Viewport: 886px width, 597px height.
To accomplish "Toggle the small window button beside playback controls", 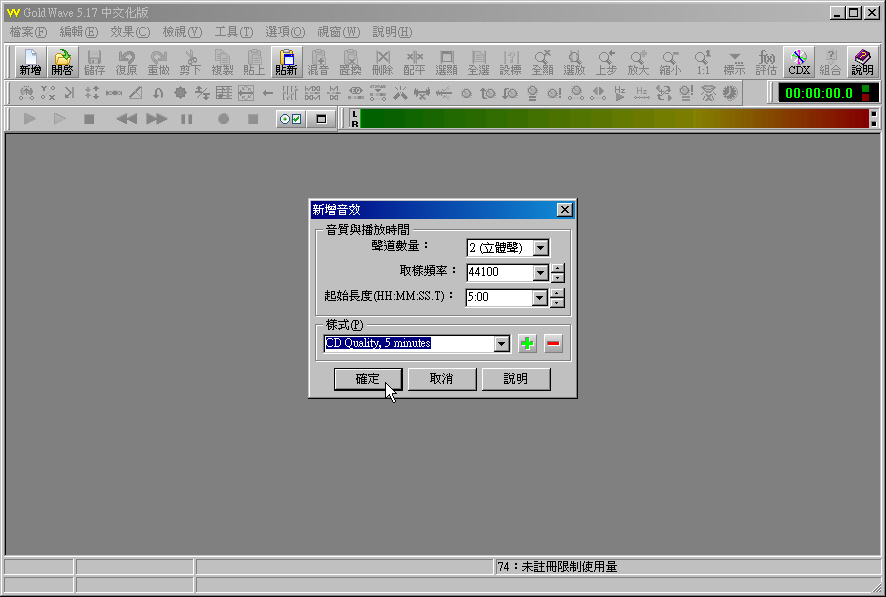I will point(321,119).
